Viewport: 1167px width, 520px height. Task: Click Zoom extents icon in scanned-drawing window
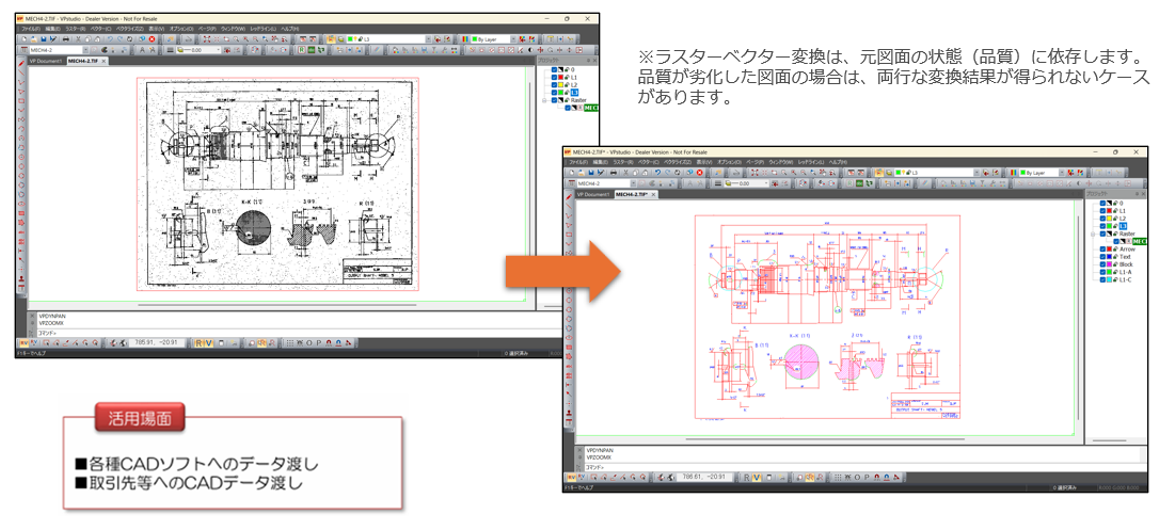(x=207, y=39)
